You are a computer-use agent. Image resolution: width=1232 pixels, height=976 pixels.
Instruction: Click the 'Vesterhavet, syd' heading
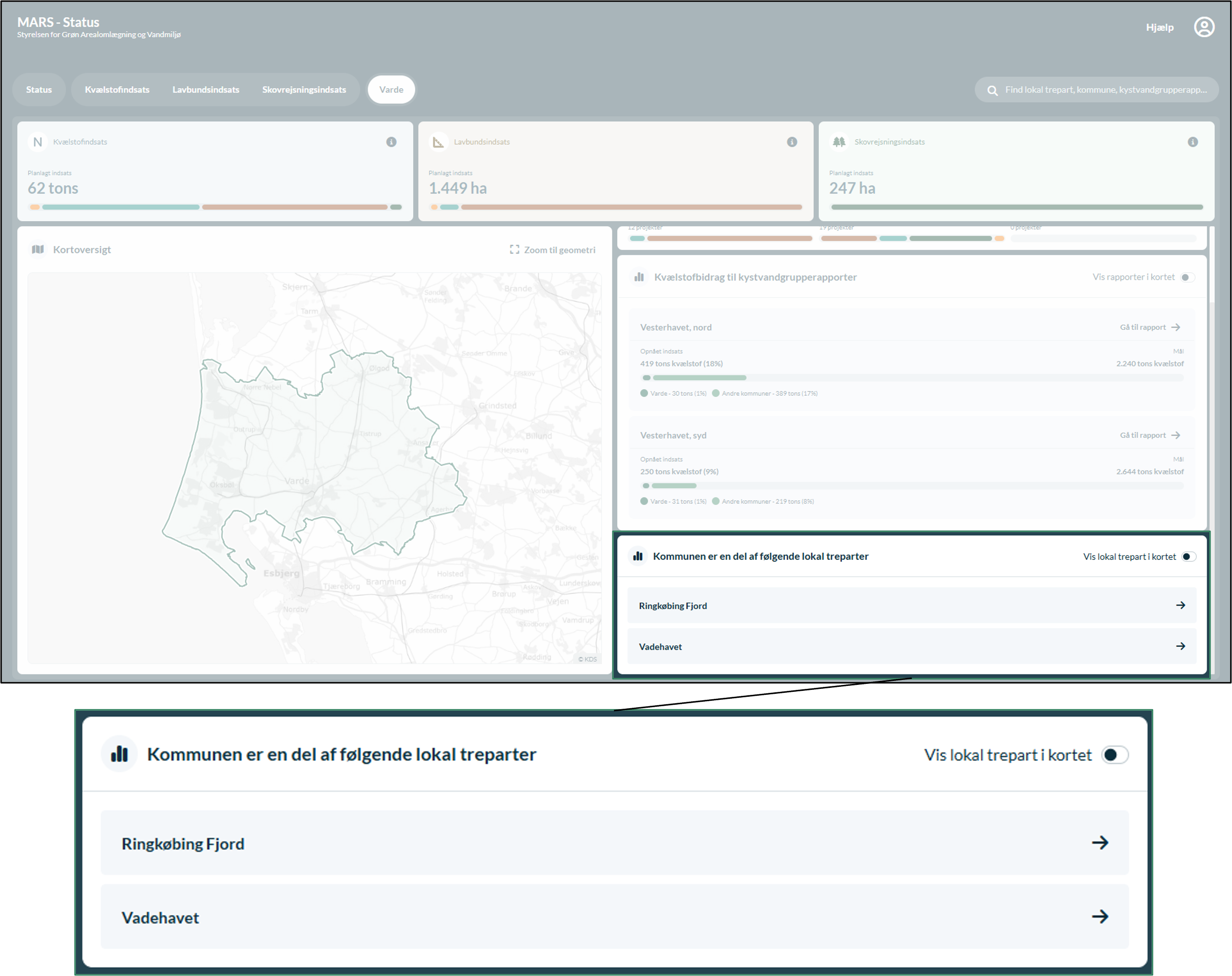coord(673,435)
